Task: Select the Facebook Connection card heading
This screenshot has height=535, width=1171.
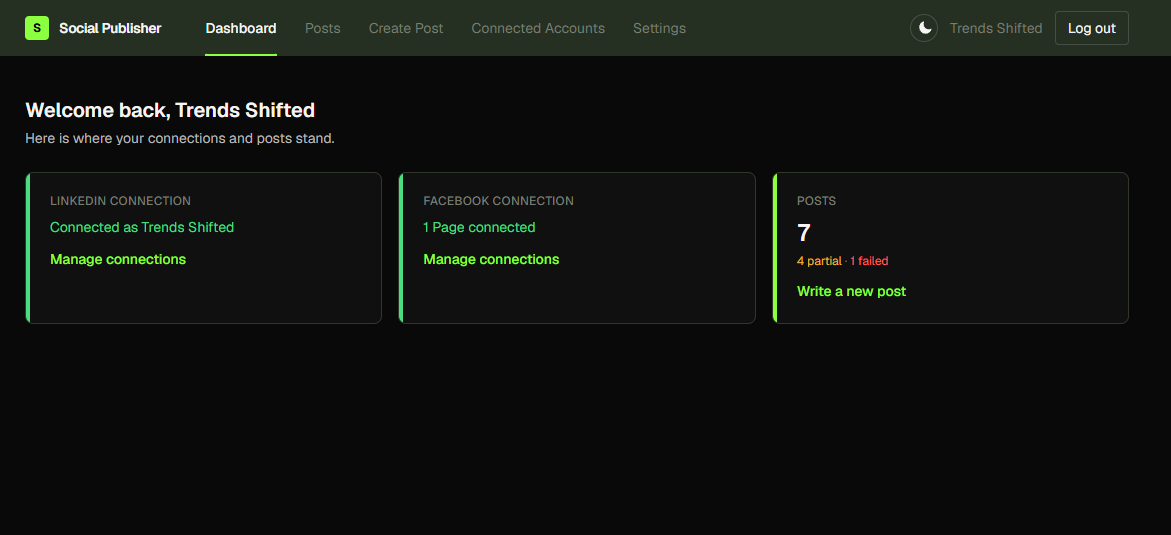Action: point(498,201)
